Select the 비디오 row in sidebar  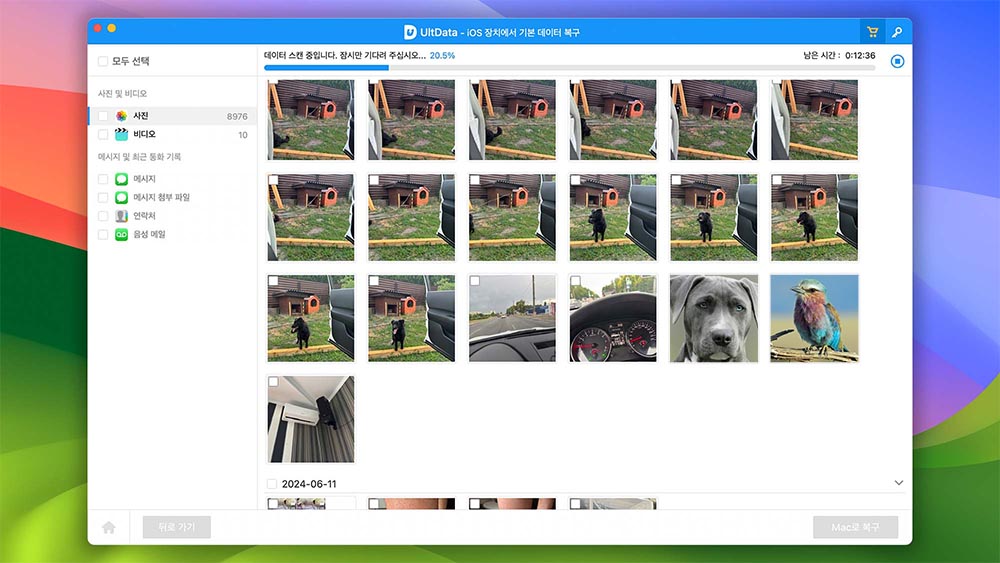[172, 135]
